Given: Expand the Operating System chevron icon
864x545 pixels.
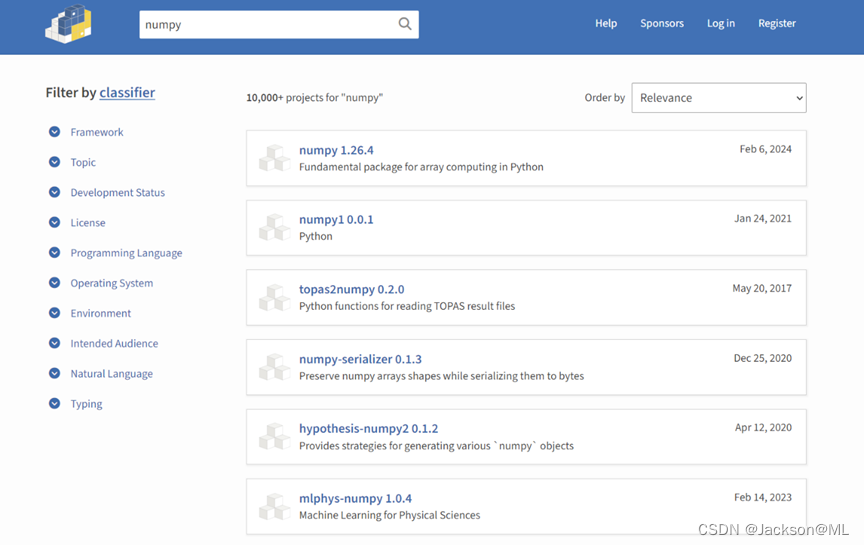Looking at the screenshot, I should tap(55, 283).
